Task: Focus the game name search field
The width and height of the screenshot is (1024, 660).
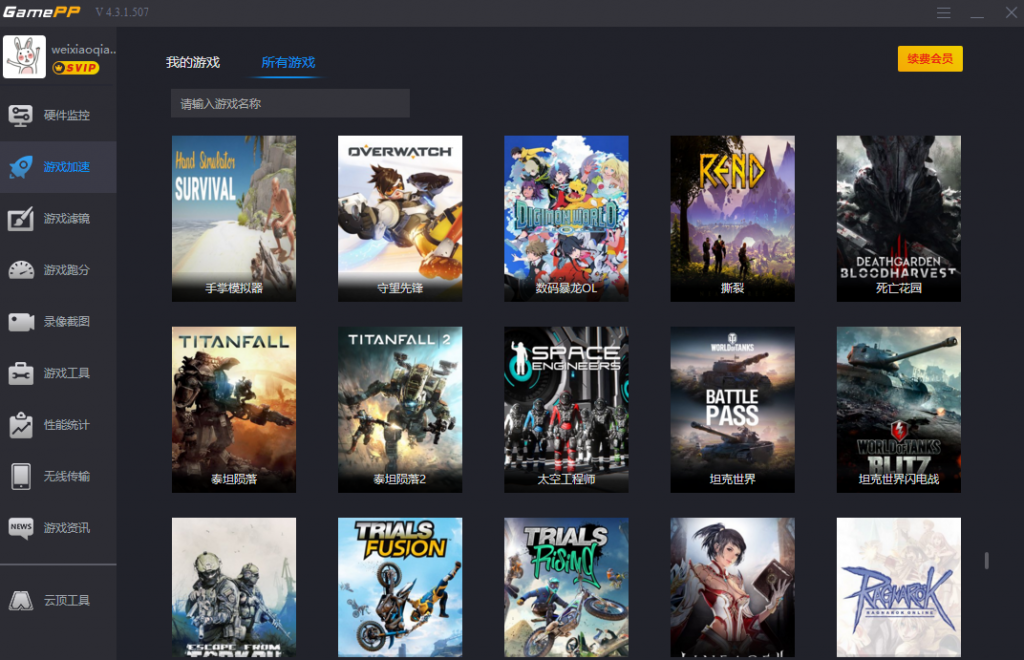Action: click(291, 104)
